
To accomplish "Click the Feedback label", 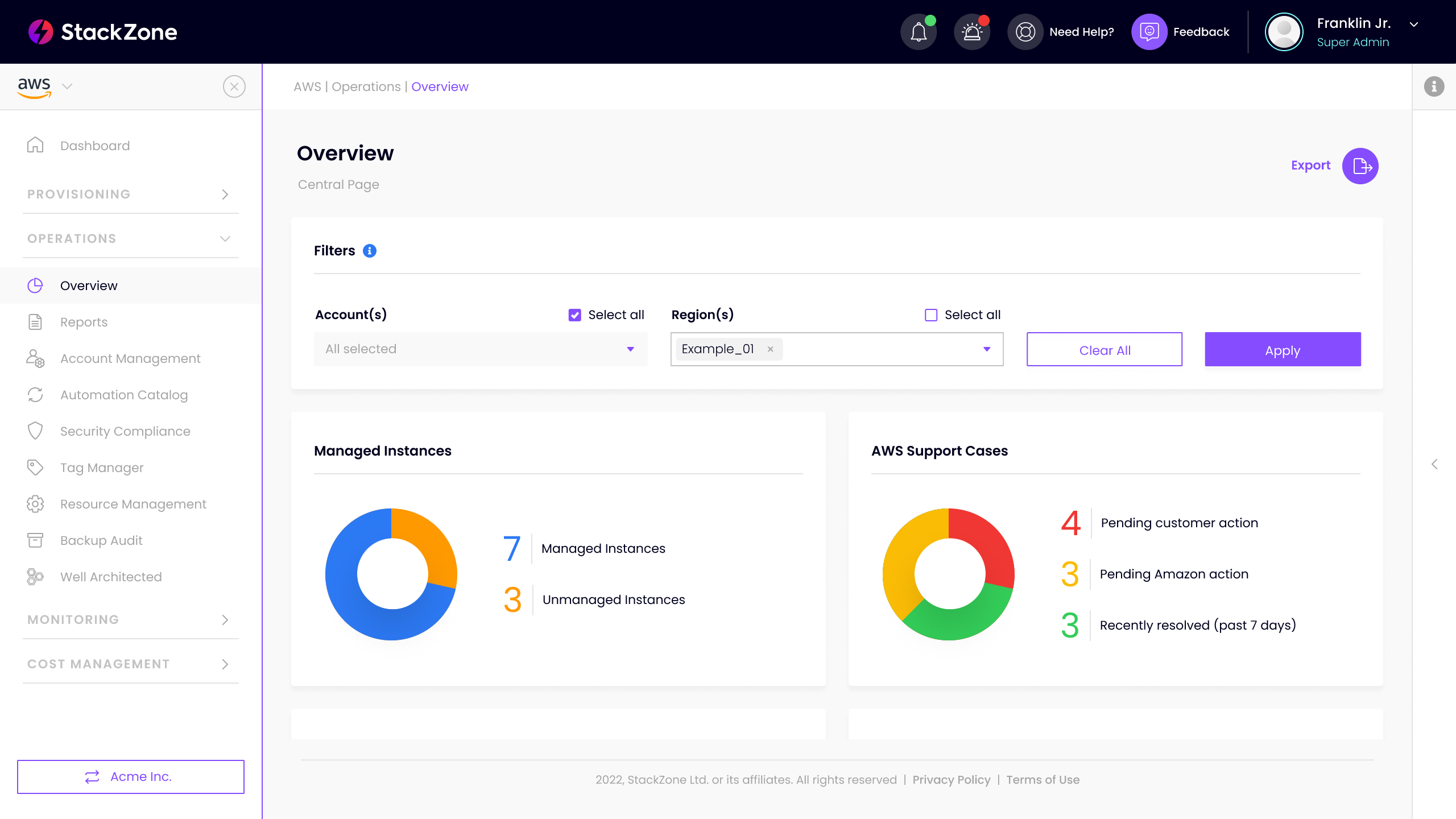I will [x=1201, y=32].
